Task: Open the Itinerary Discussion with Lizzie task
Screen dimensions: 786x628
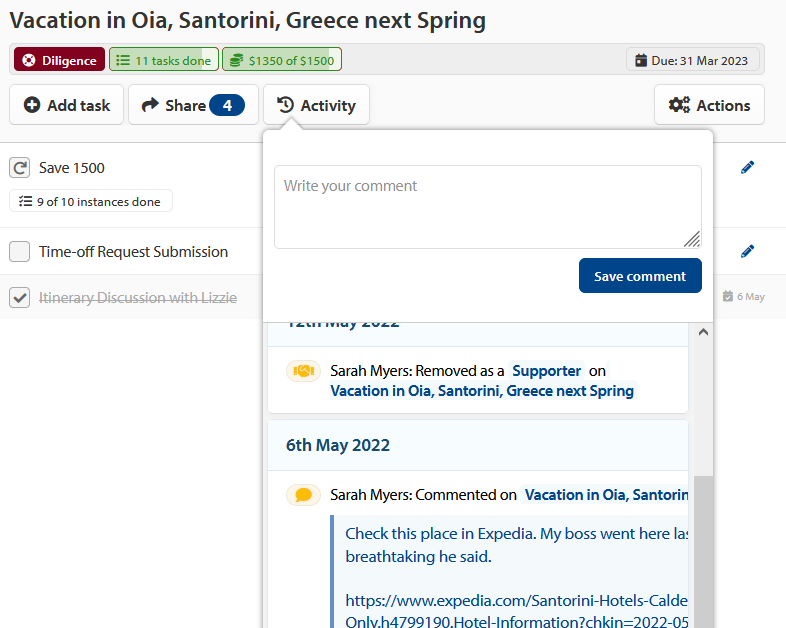Action: 138,298
